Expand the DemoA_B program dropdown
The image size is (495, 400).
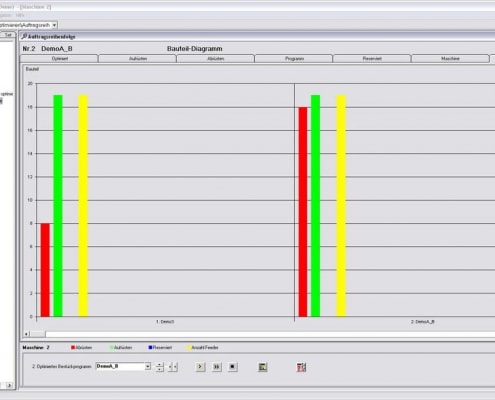(148, 366)
